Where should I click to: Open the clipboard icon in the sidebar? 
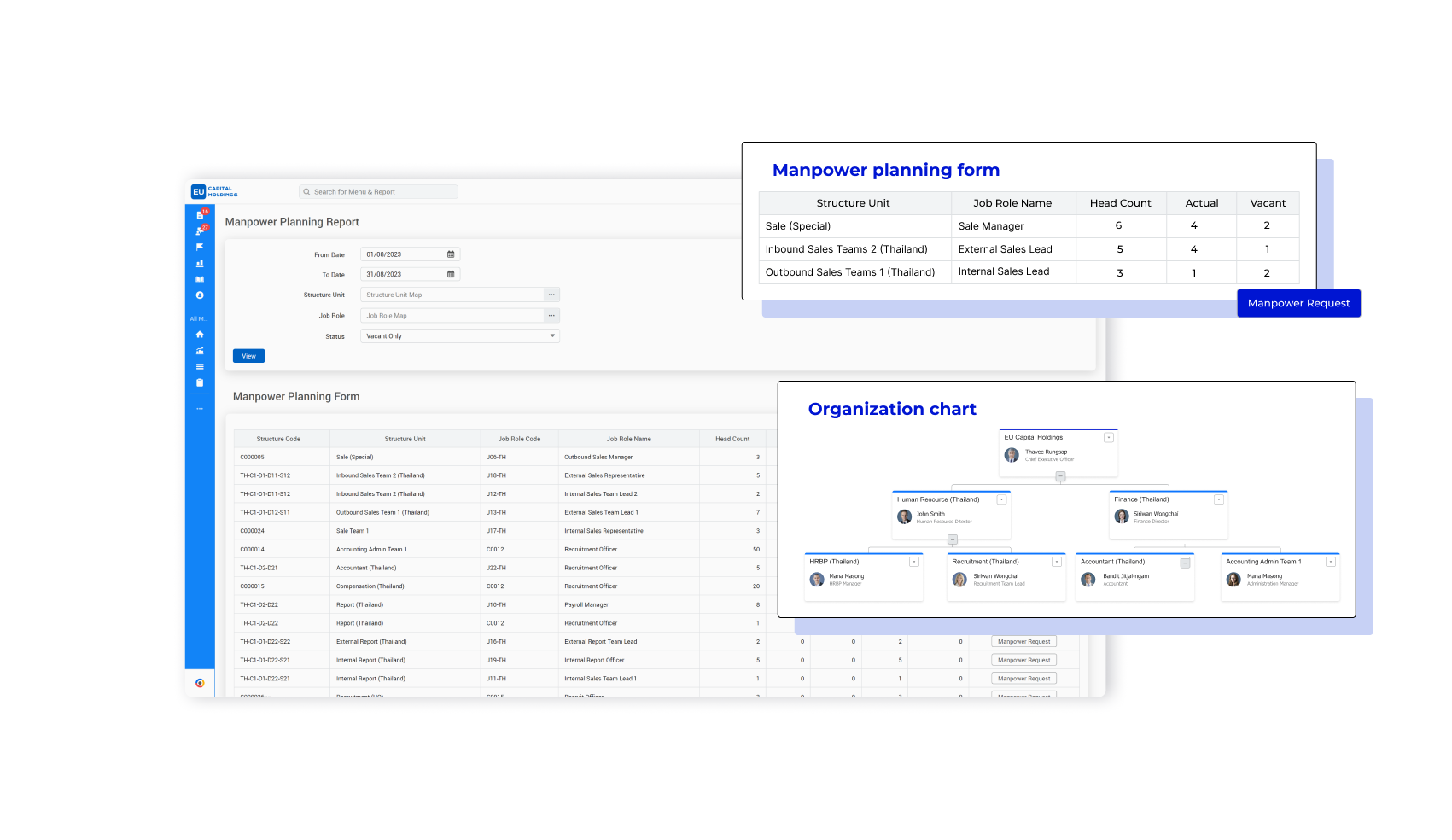pyautogui.click(x=200, y=382)
